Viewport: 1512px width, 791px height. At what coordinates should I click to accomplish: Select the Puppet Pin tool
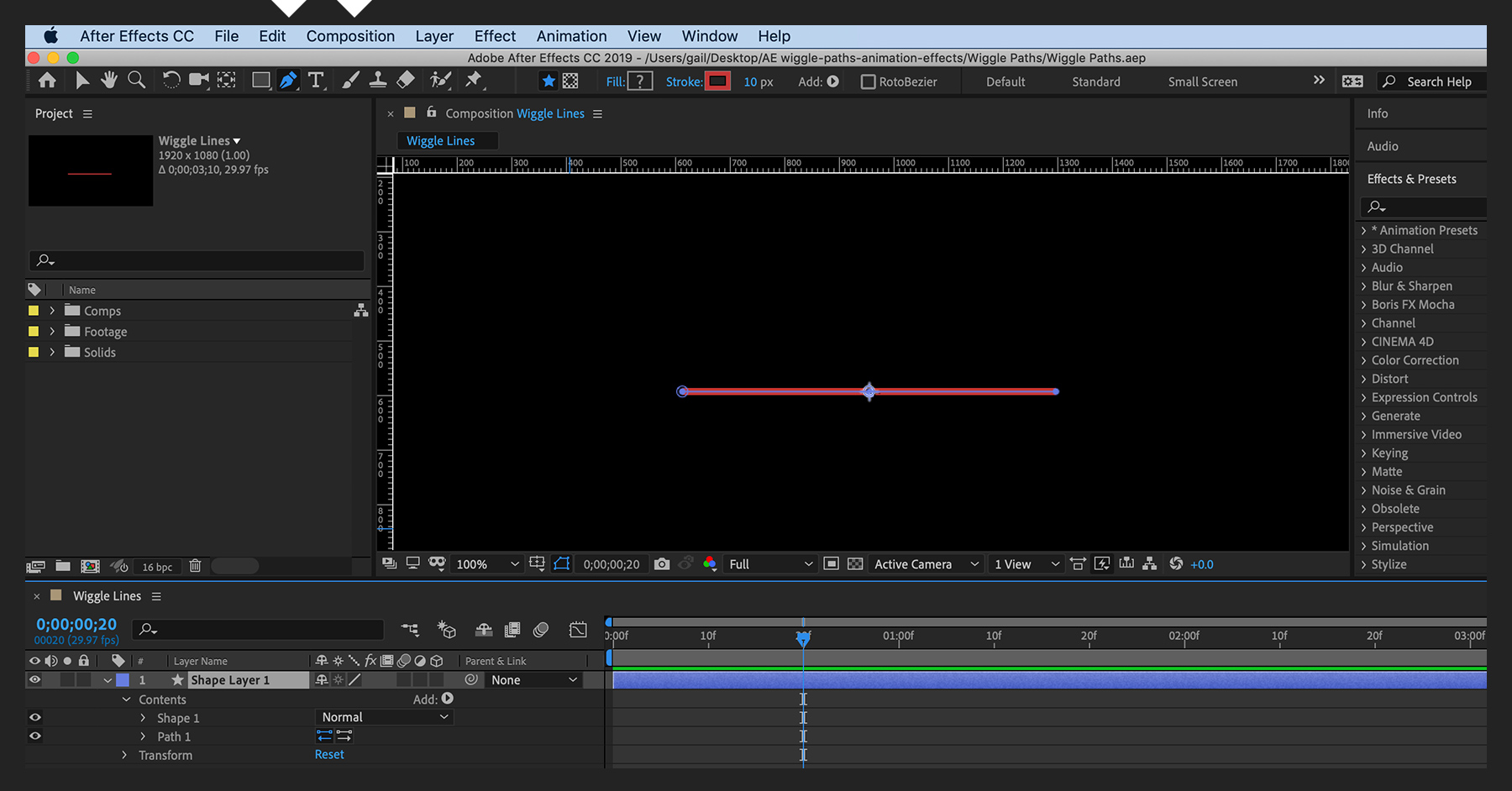pyautogui.click(x=475, y=80)
